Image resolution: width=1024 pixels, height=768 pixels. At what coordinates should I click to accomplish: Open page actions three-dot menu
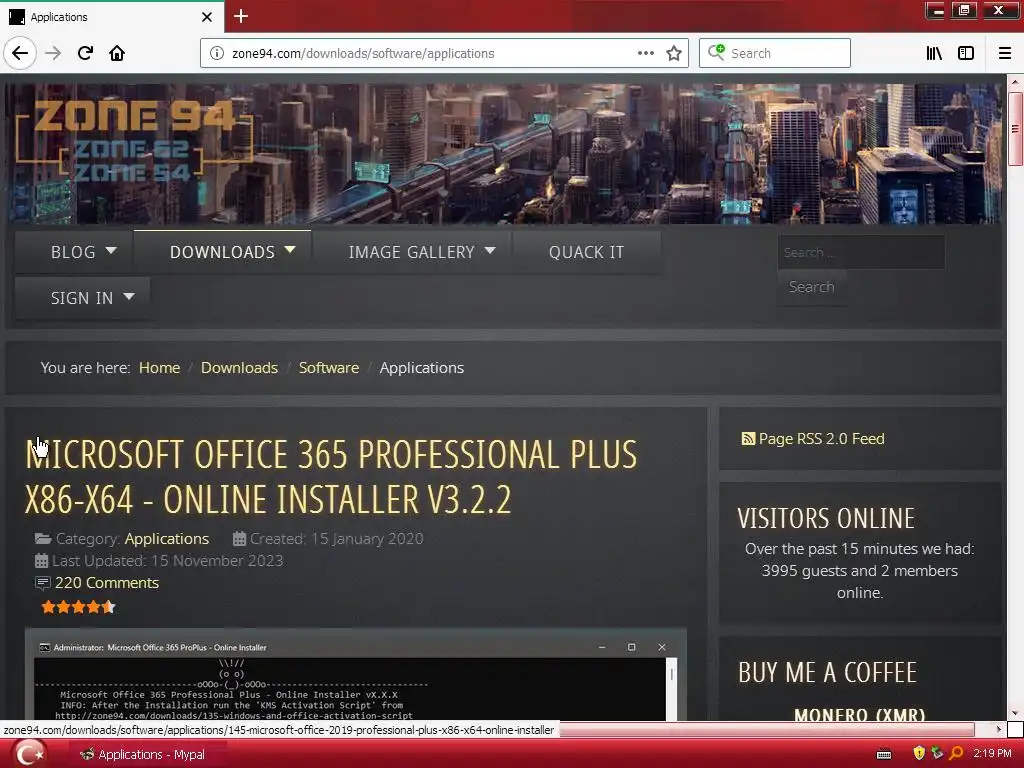click(645, 53)
